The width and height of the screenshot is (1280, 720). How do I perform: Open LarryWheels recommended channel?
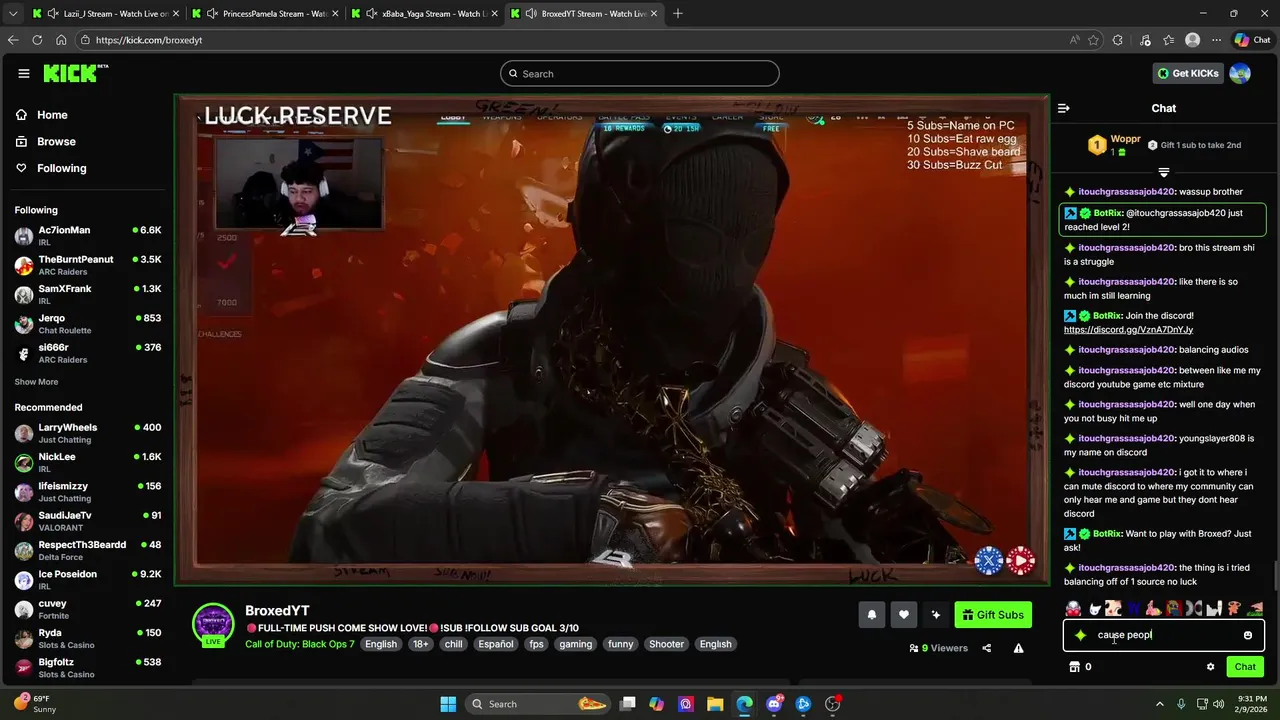point(88,433)
